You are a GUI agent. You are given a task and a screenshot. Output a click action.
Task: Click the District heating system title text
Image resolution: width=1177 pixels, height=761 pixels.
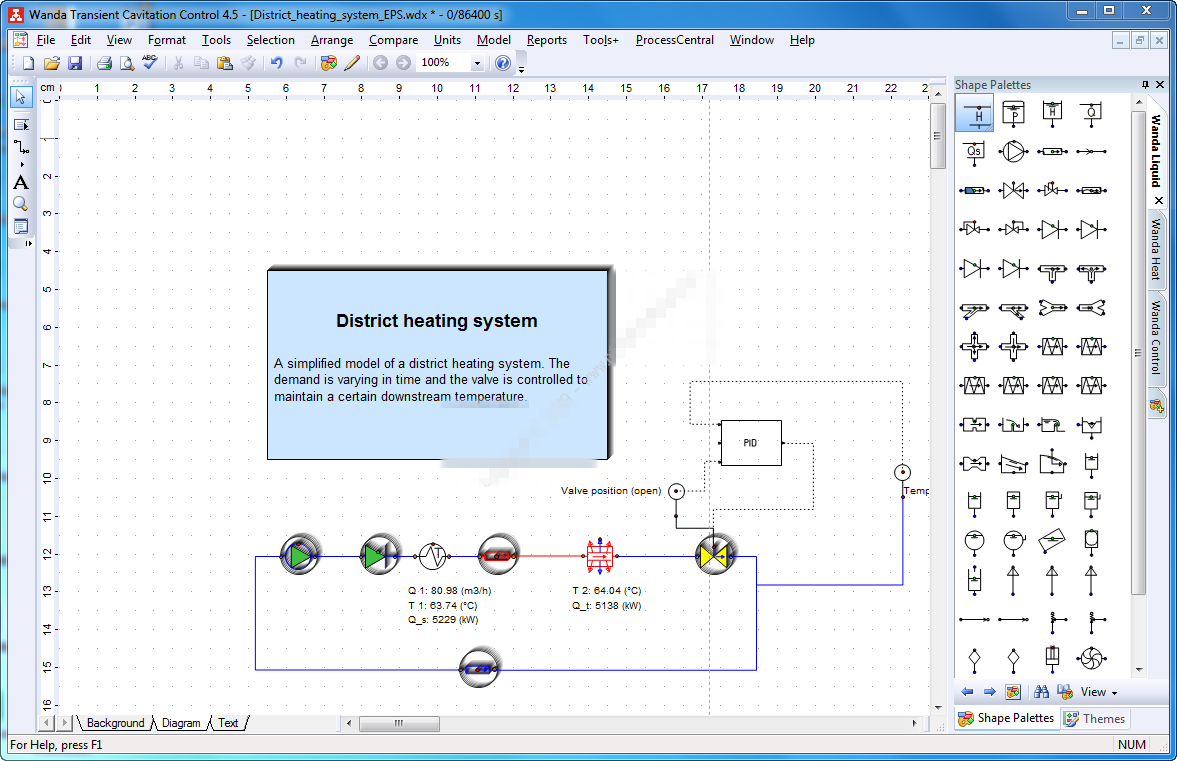click(437, 321)
